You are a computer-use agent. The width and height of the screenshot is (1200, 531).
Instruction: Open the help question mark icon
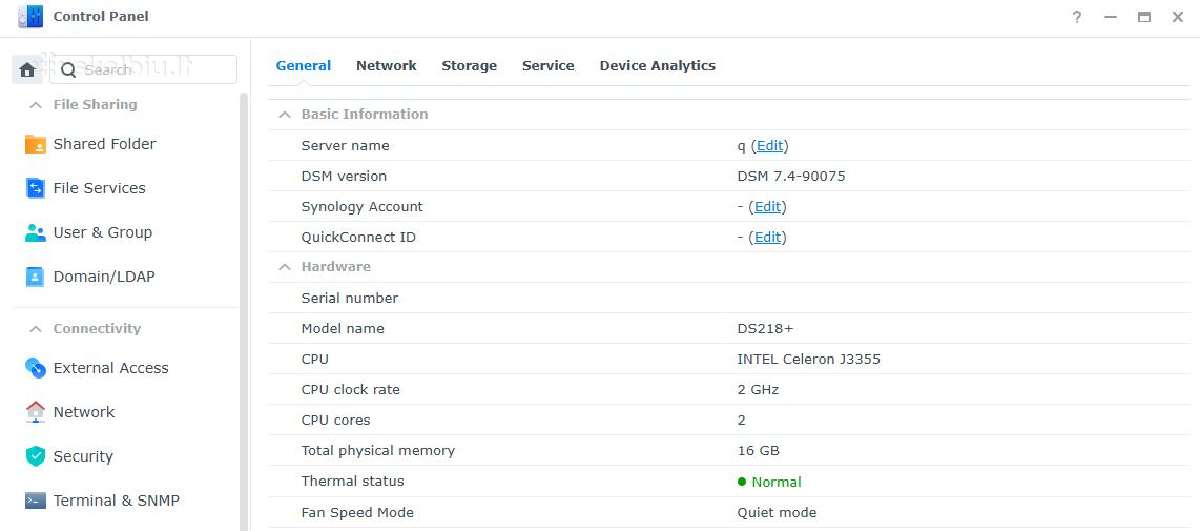(1077, 17)
